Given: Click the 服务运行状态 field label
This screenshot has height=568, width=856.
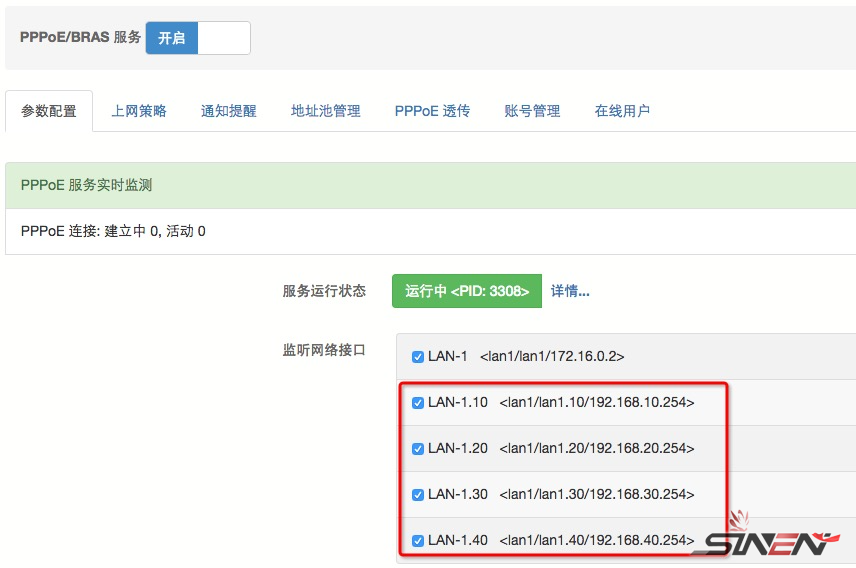Looking at the screenshot, I should click(324, 291).
